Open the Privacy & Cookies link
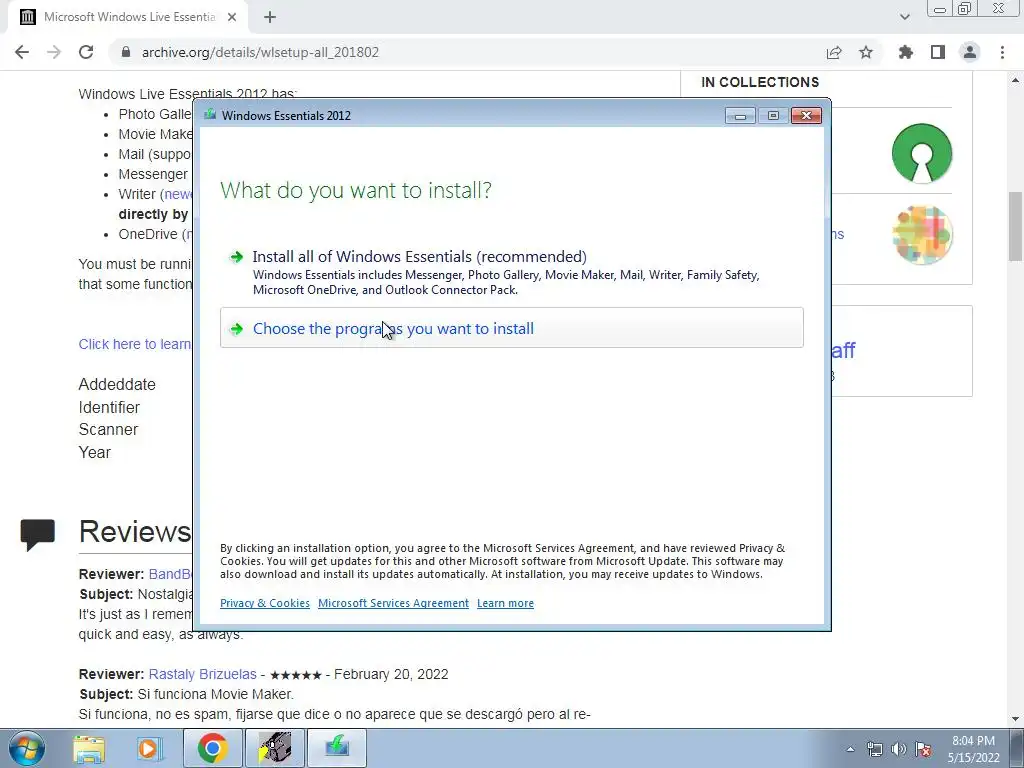1024x768 pixels. (264, 603)
